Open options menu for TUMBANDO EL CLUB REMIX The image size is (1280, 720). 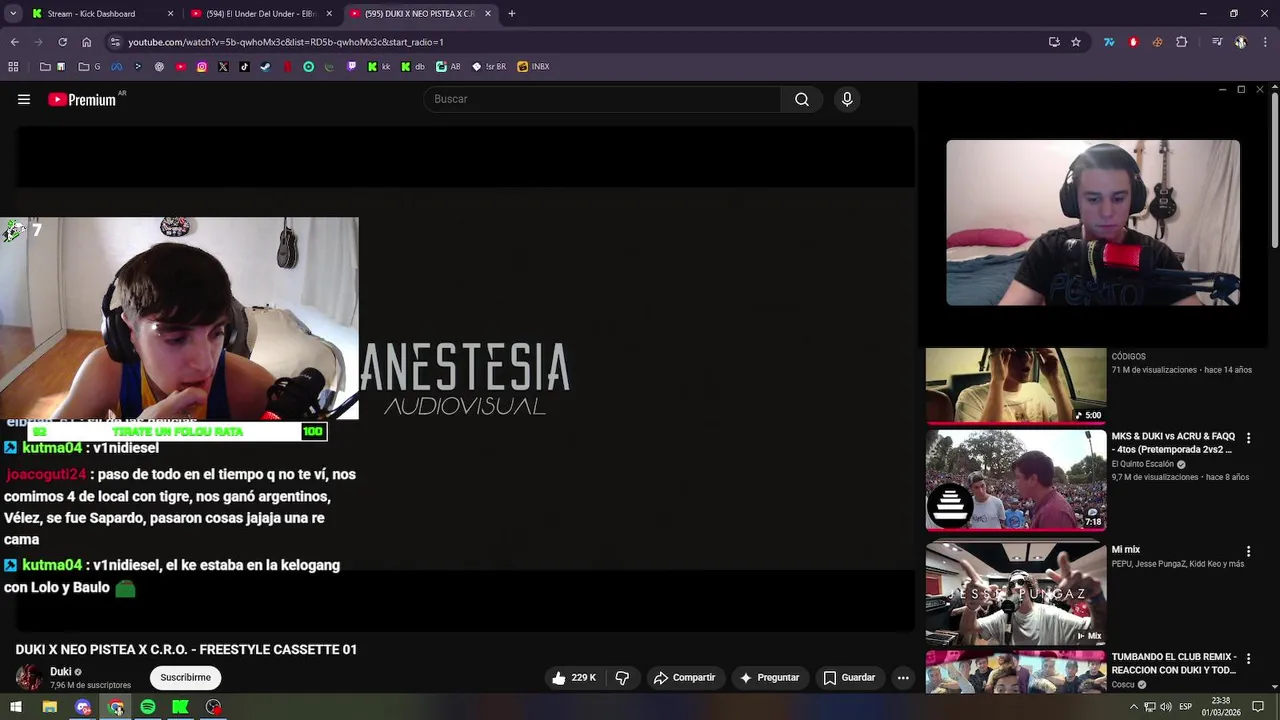[x=1248, y=659]
